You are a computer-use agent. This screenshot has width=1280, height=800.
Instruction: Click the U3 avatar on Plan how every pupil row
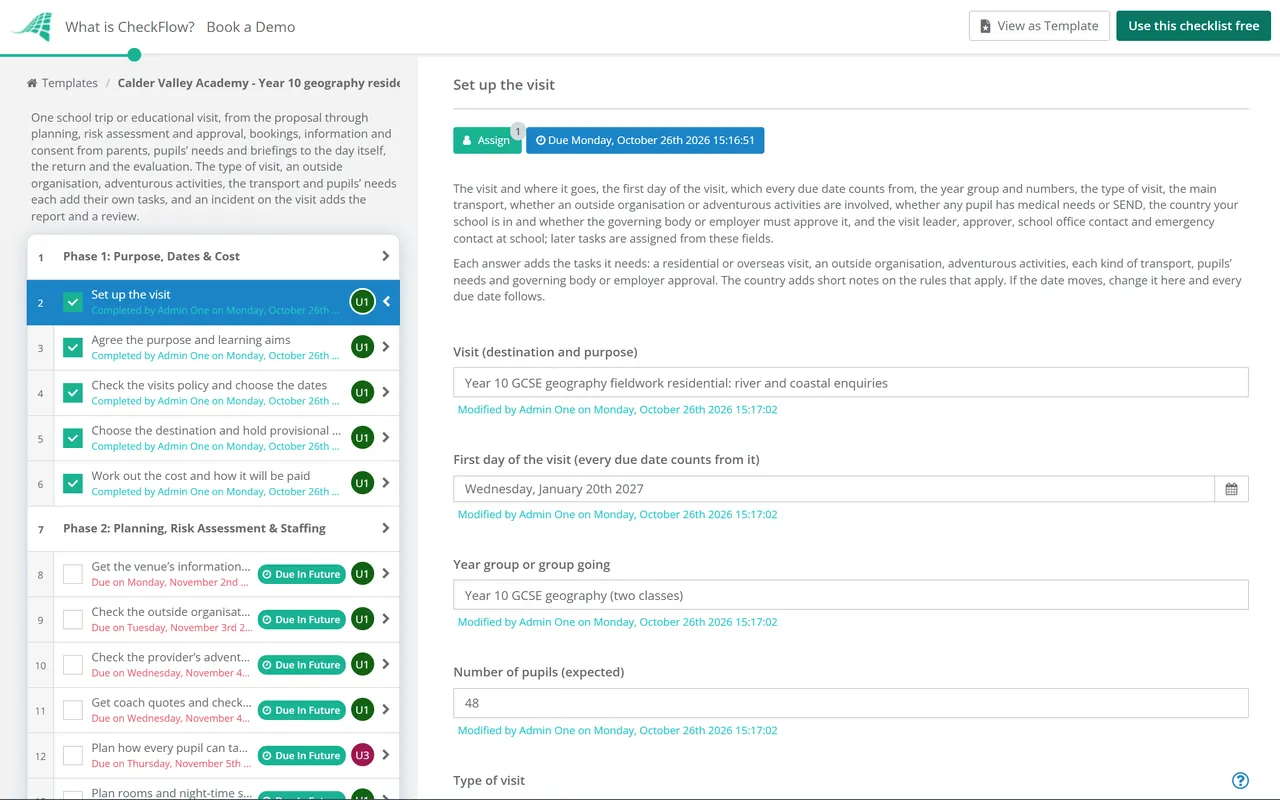362,755
